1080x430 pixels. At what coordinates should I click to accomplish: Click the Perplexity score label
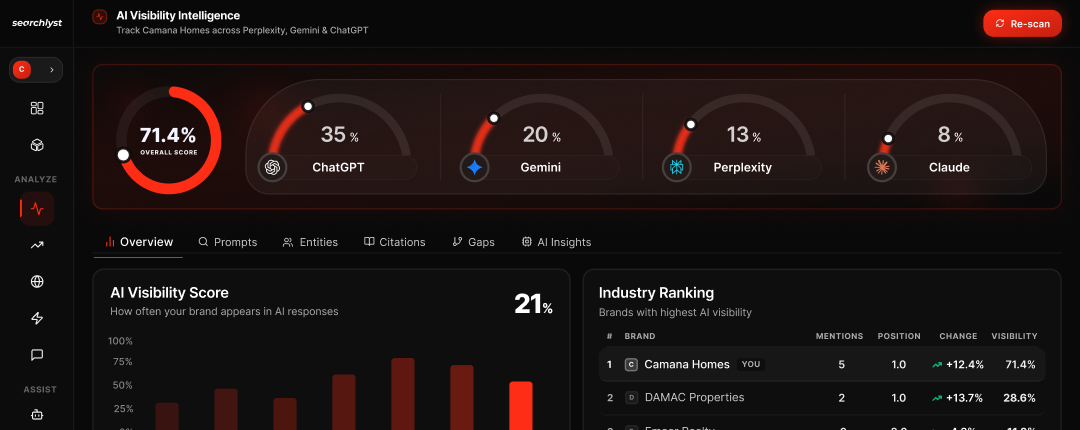tap(742, 167)
